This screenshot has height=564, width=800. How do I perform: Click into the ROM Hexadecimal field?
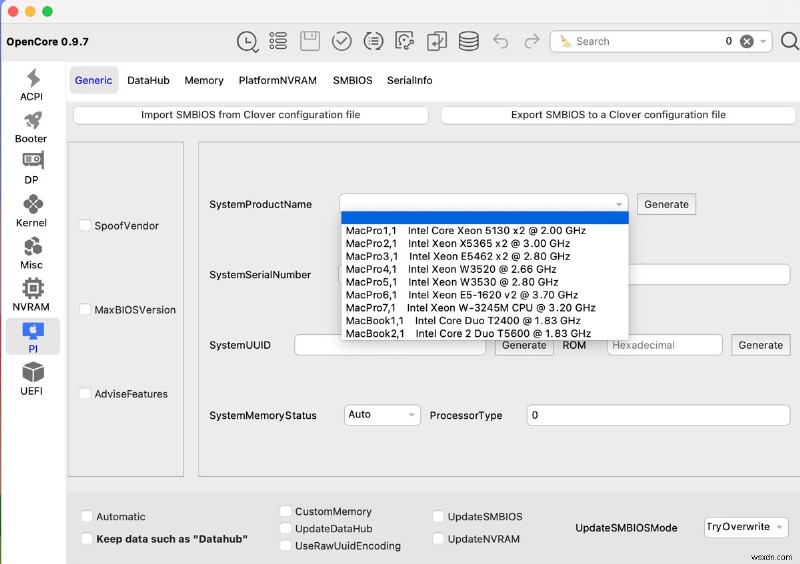coord(664,345)
